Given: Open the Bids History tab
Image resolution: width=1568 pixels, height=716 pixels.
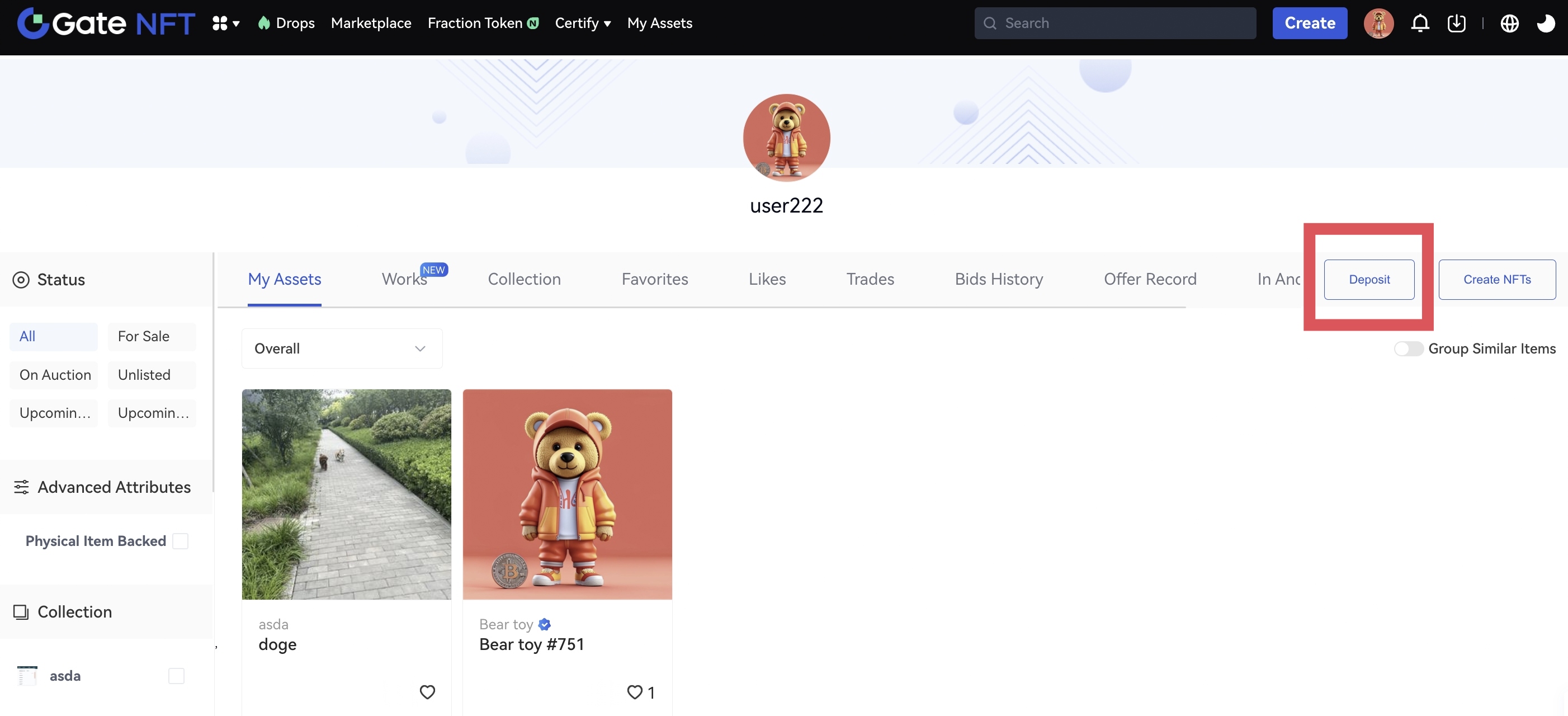Looking at the screenshot, I should [x=998, y=279].
